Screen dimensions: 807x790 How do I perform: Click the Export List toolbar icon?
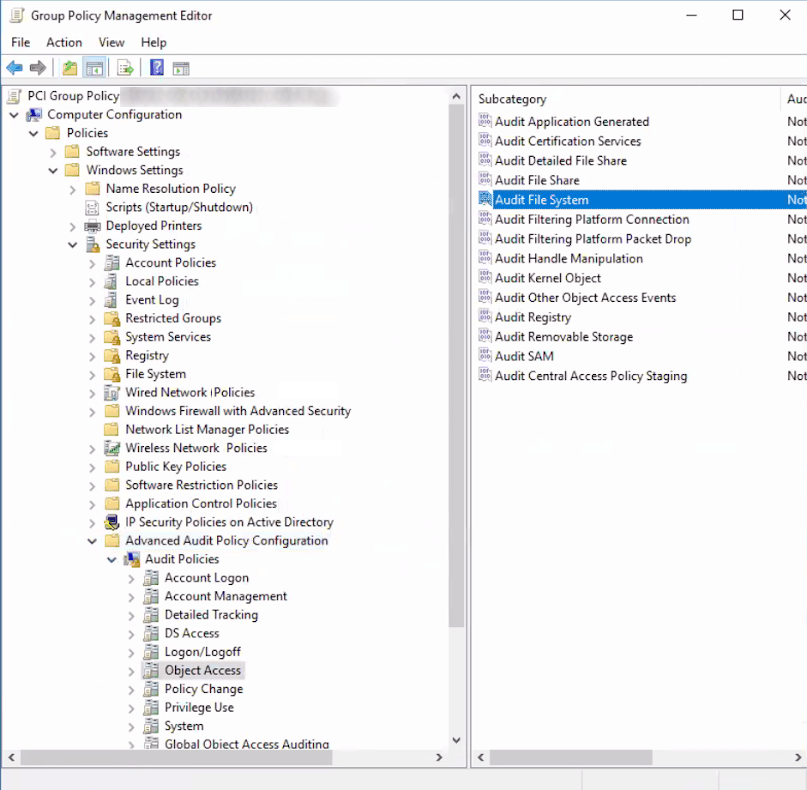pos(125,67)
